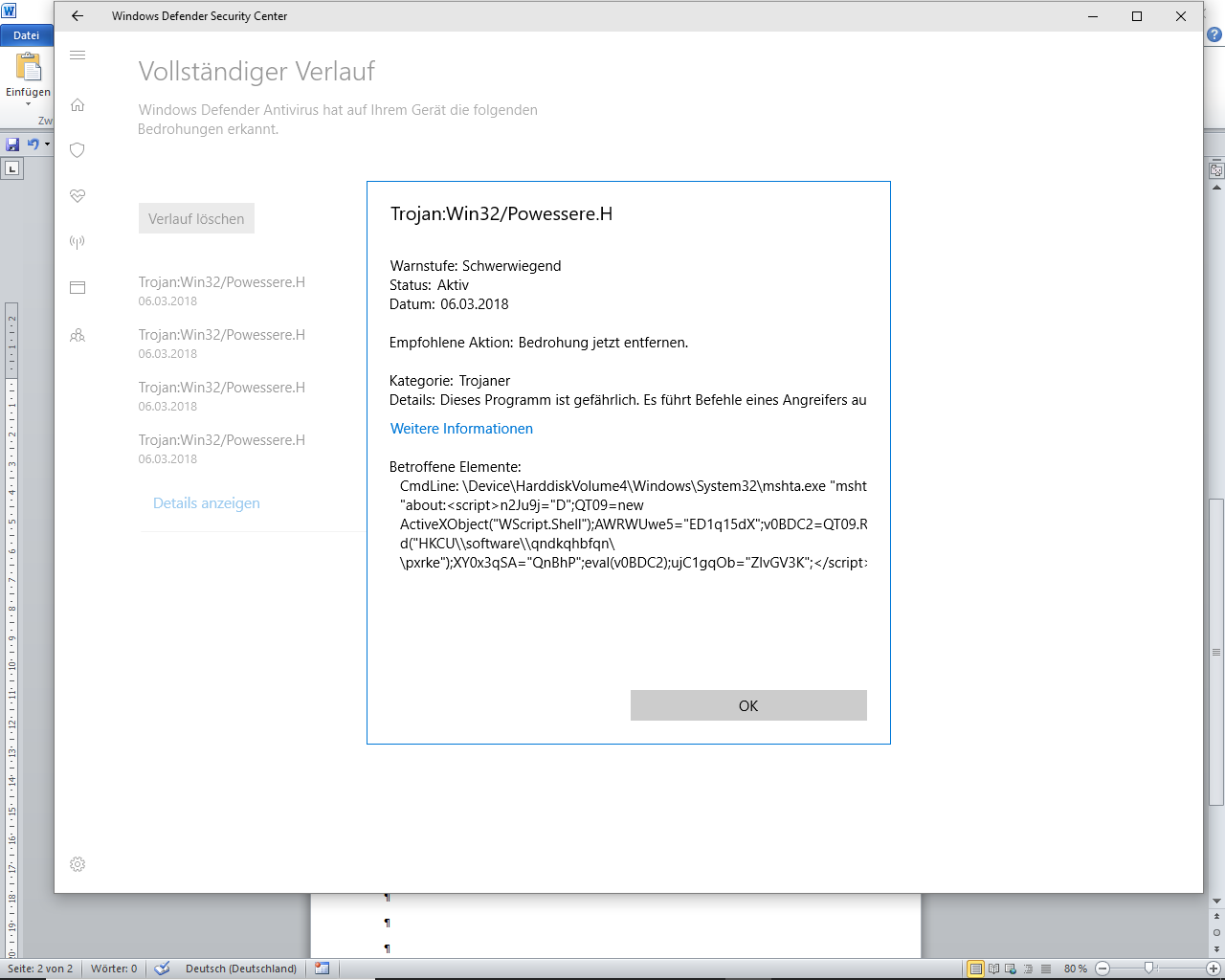Viewport: 1225px width, 980px height.
Task: Open Defender settings gear icon
Action: point(78,864)
